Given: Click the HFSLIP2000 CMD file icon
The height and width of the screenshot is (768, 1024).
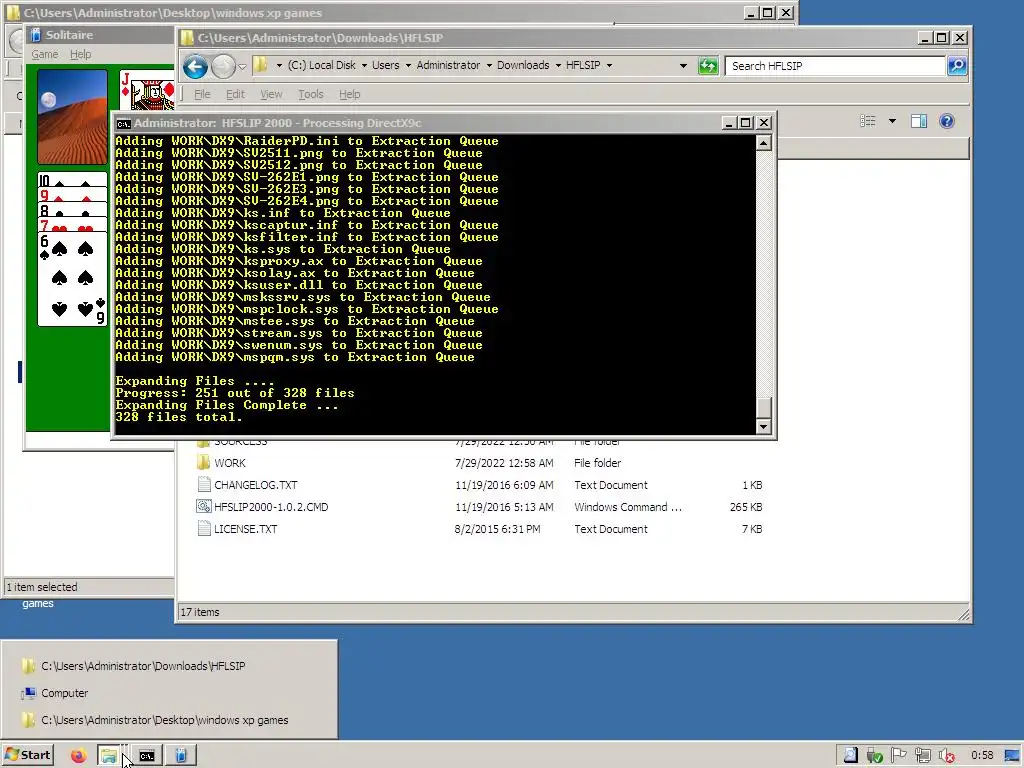Looking at the screenshot, I should [204, 506].
